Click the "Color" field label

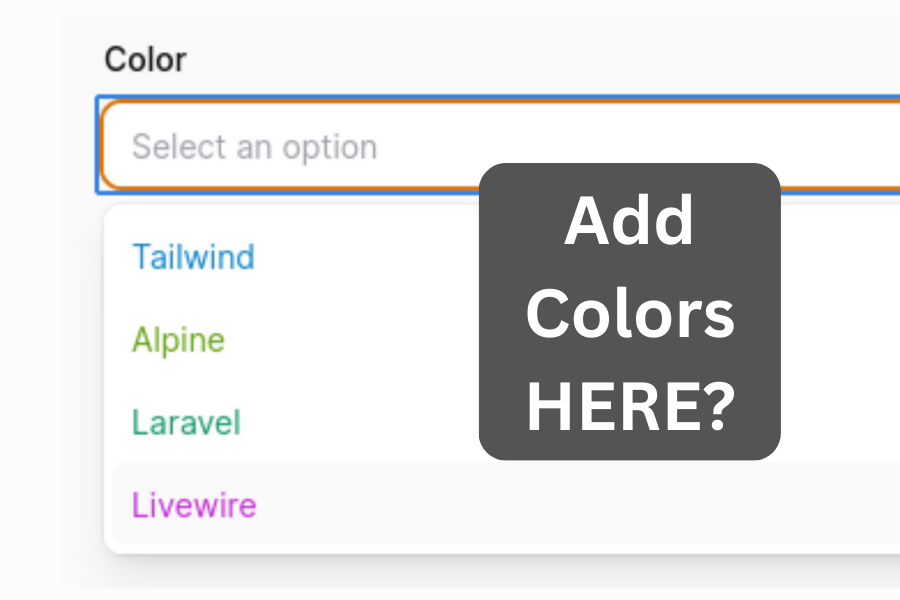point(145,60)
